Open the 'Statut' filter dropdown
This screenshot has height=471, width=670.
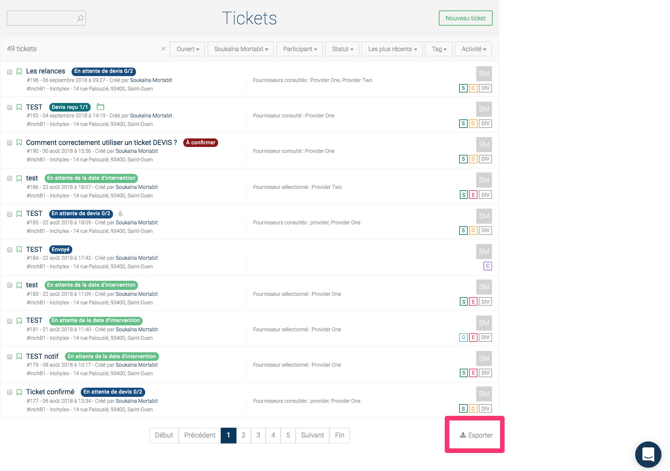coord(342,49)
